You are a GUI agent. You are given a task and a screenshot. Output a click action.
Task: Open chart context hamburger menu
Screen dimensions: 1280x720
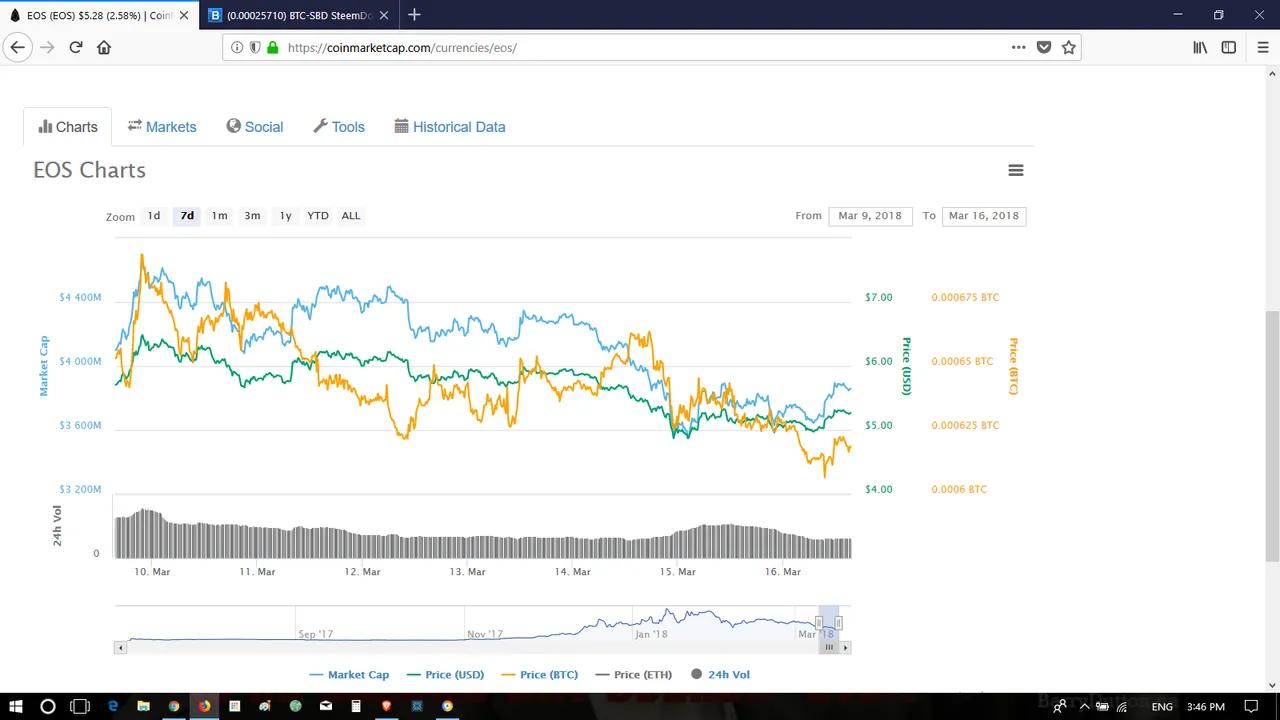(x=1016, y=170)
